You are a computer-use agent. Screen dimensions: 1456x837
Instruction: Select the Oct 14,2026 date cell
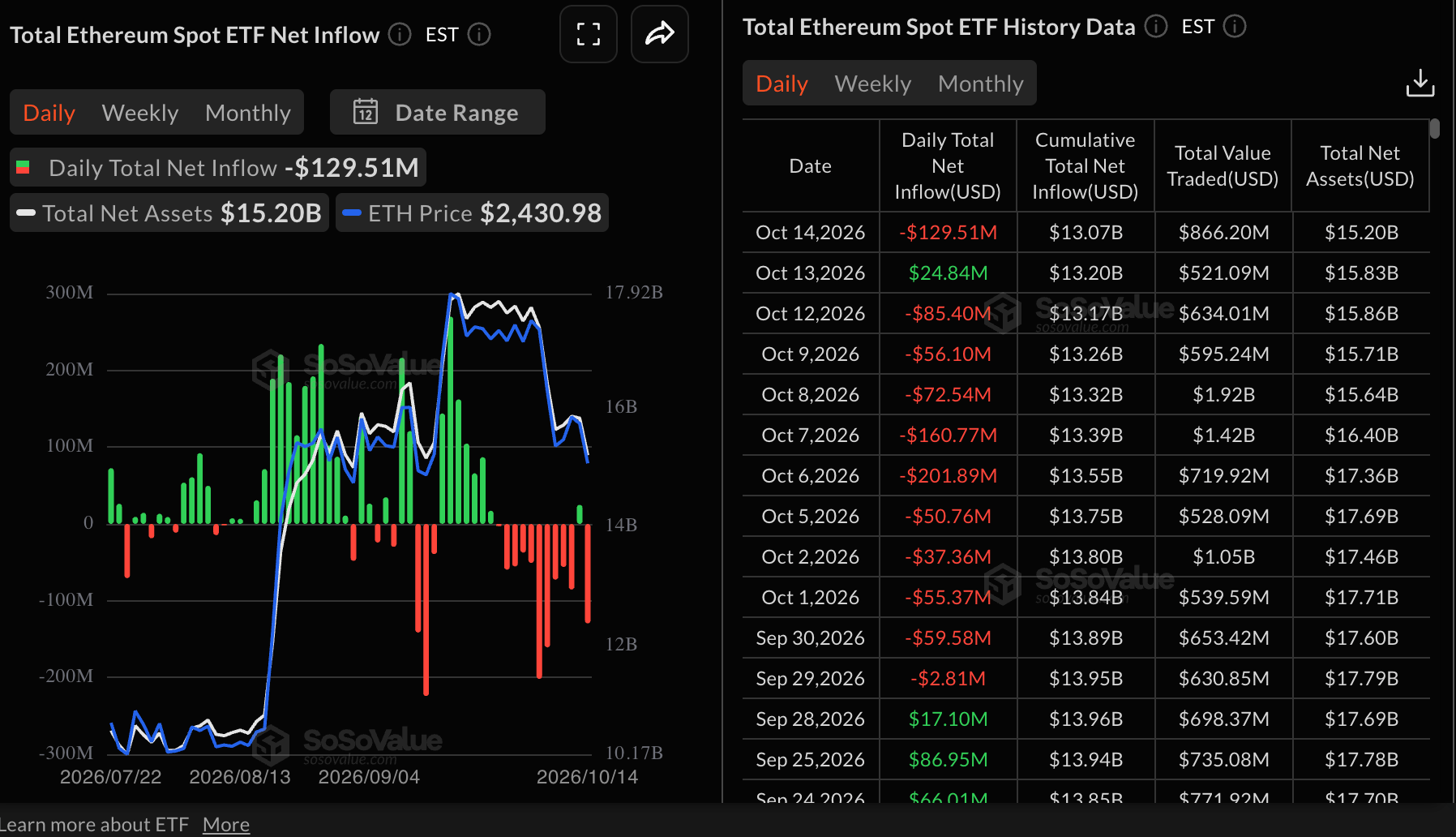(811, 233)
